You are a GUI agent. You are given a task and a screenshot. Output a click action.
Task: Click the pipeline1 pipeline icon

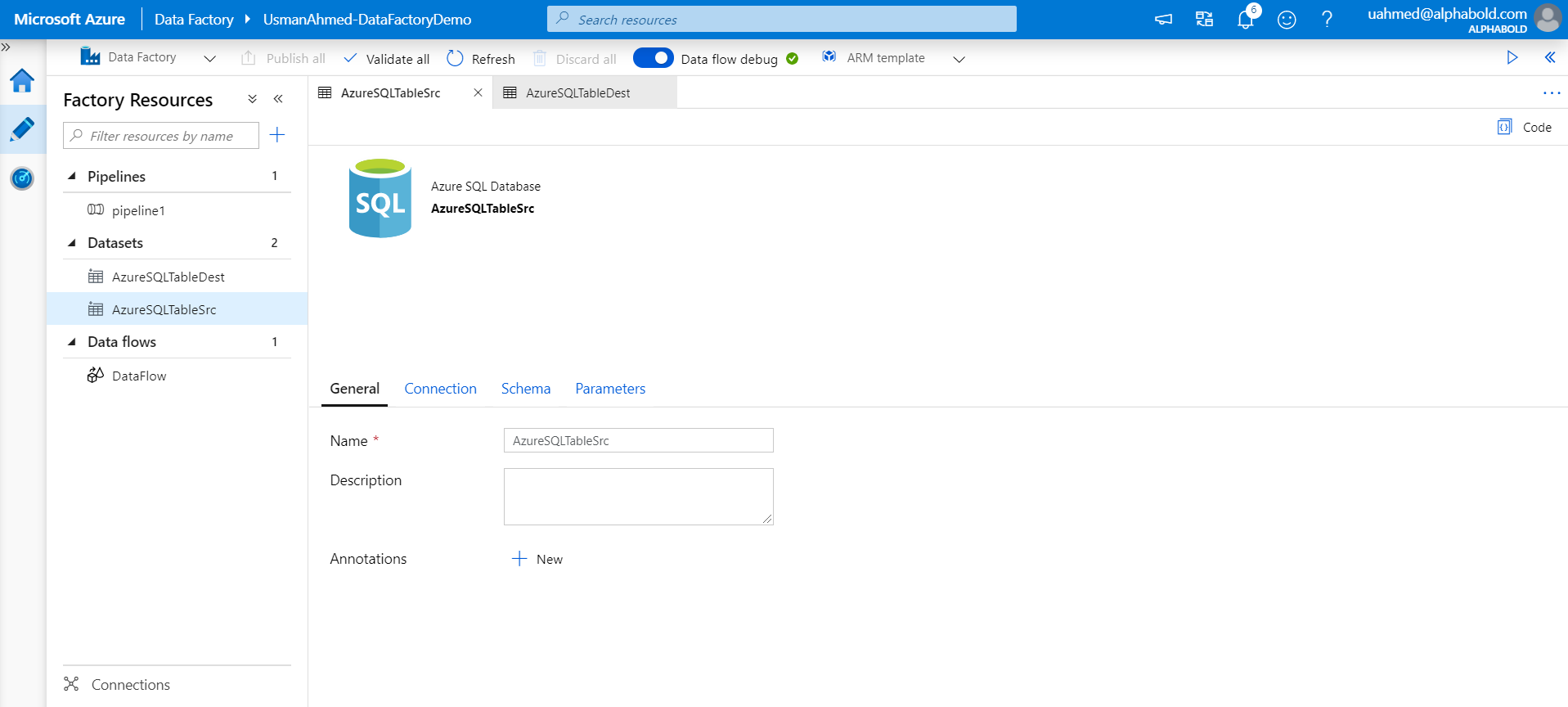coord(96,209)
